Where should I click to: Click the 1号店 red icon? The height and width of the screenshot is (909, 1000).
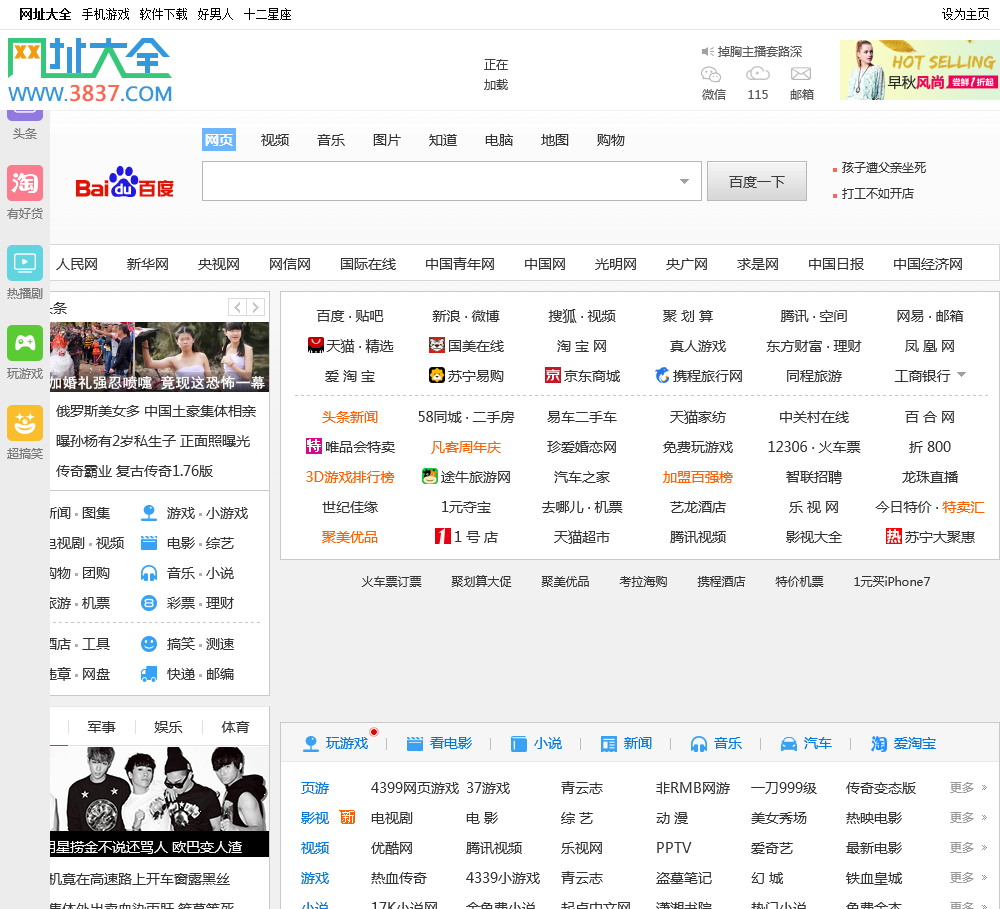(443, 536)
